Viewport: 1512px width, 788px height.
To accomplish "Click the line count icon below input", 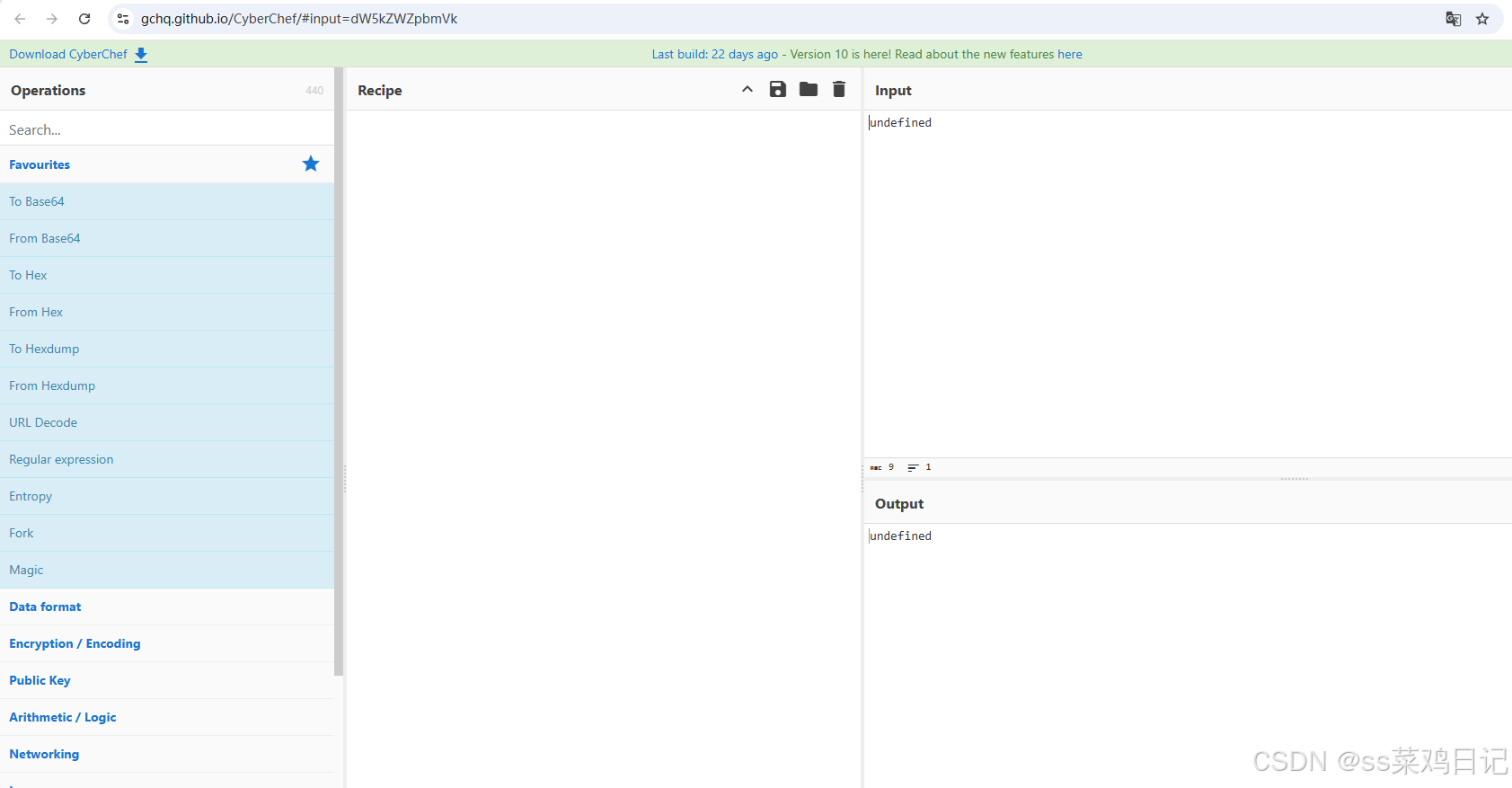I will 913,467.
